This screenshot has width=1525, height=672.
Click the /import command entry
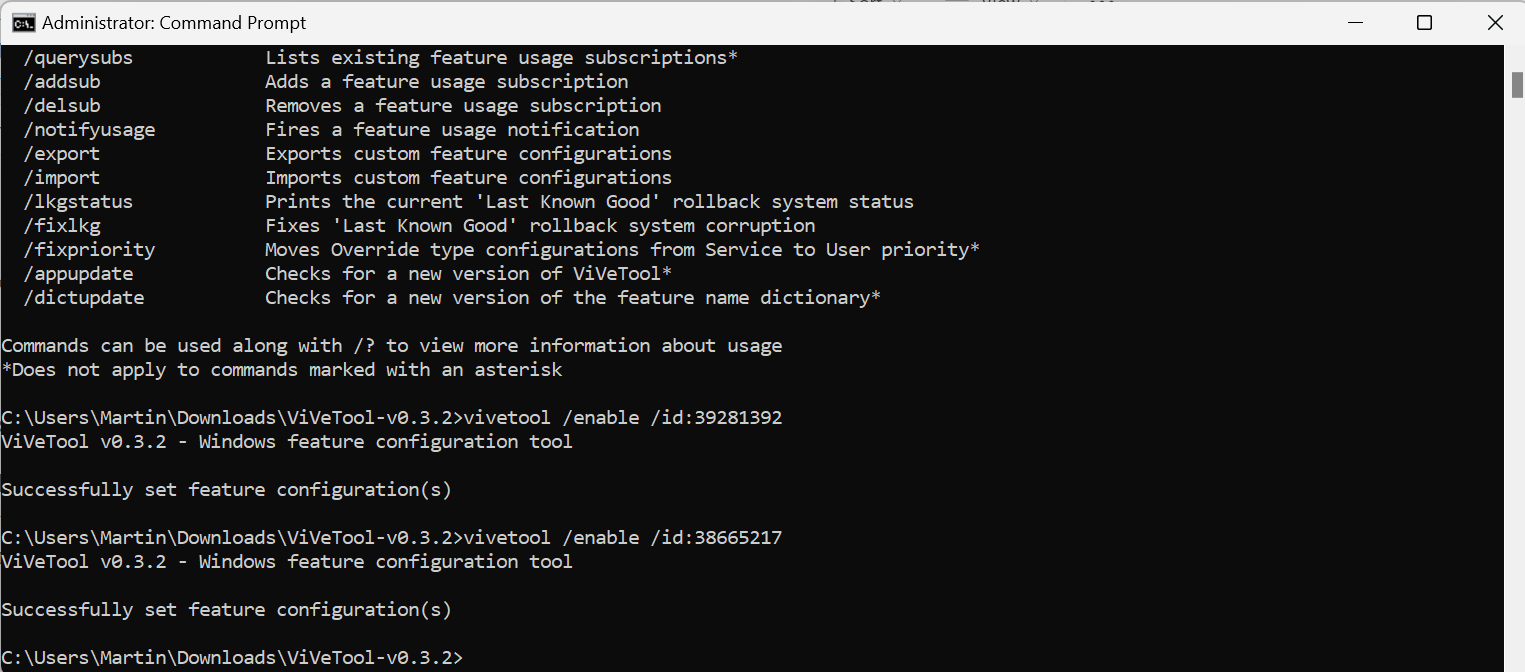coord(62,178)
